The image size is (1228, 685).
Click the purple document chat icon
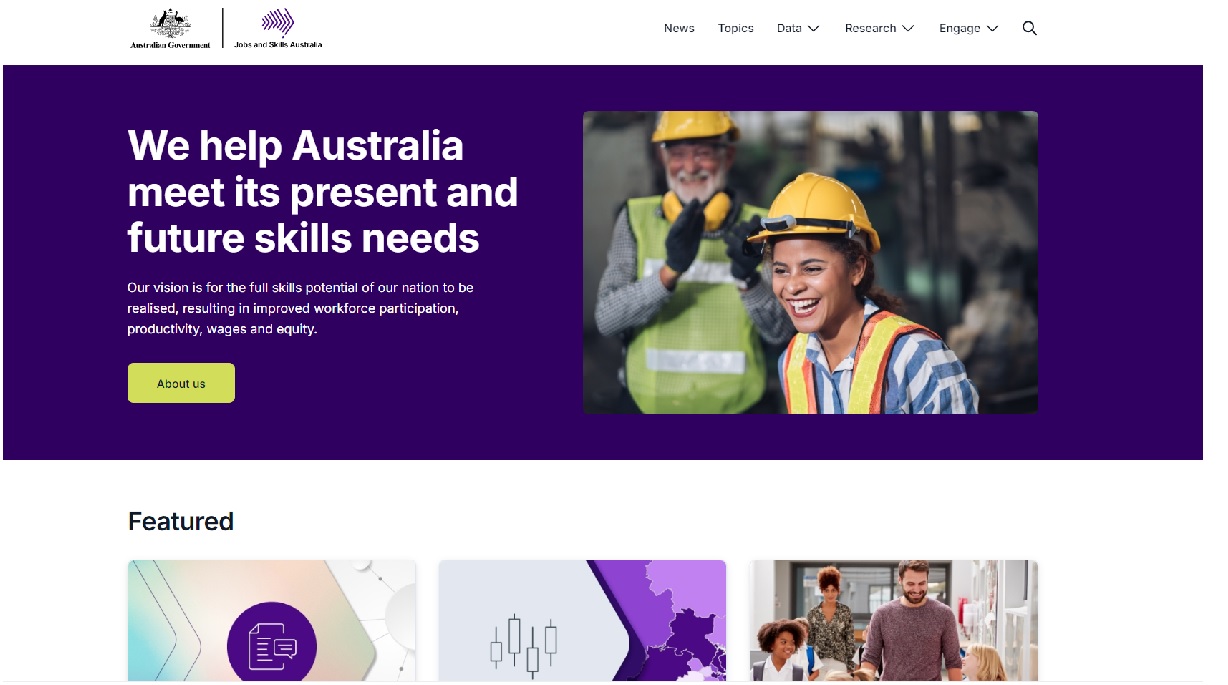click(272, 647)
